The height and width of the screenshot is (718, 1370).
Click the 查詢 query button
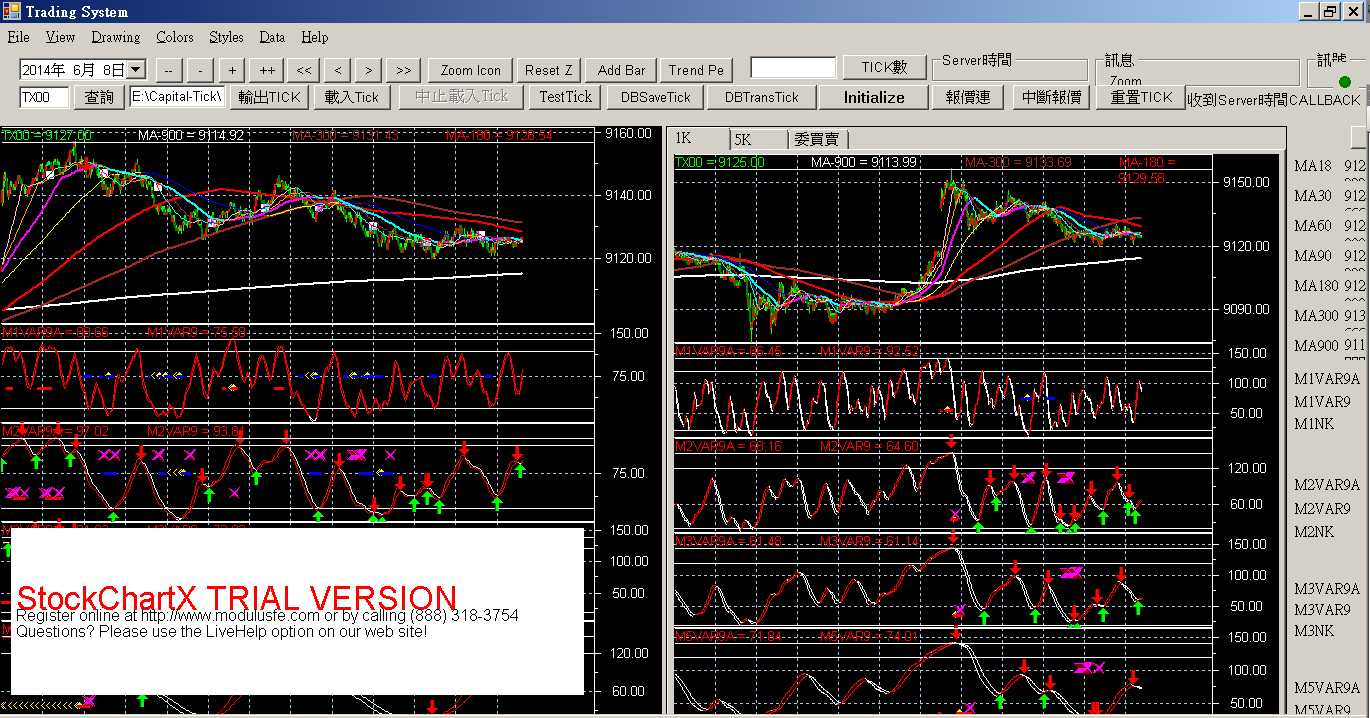pyautogui.click(x=99, y=97)
